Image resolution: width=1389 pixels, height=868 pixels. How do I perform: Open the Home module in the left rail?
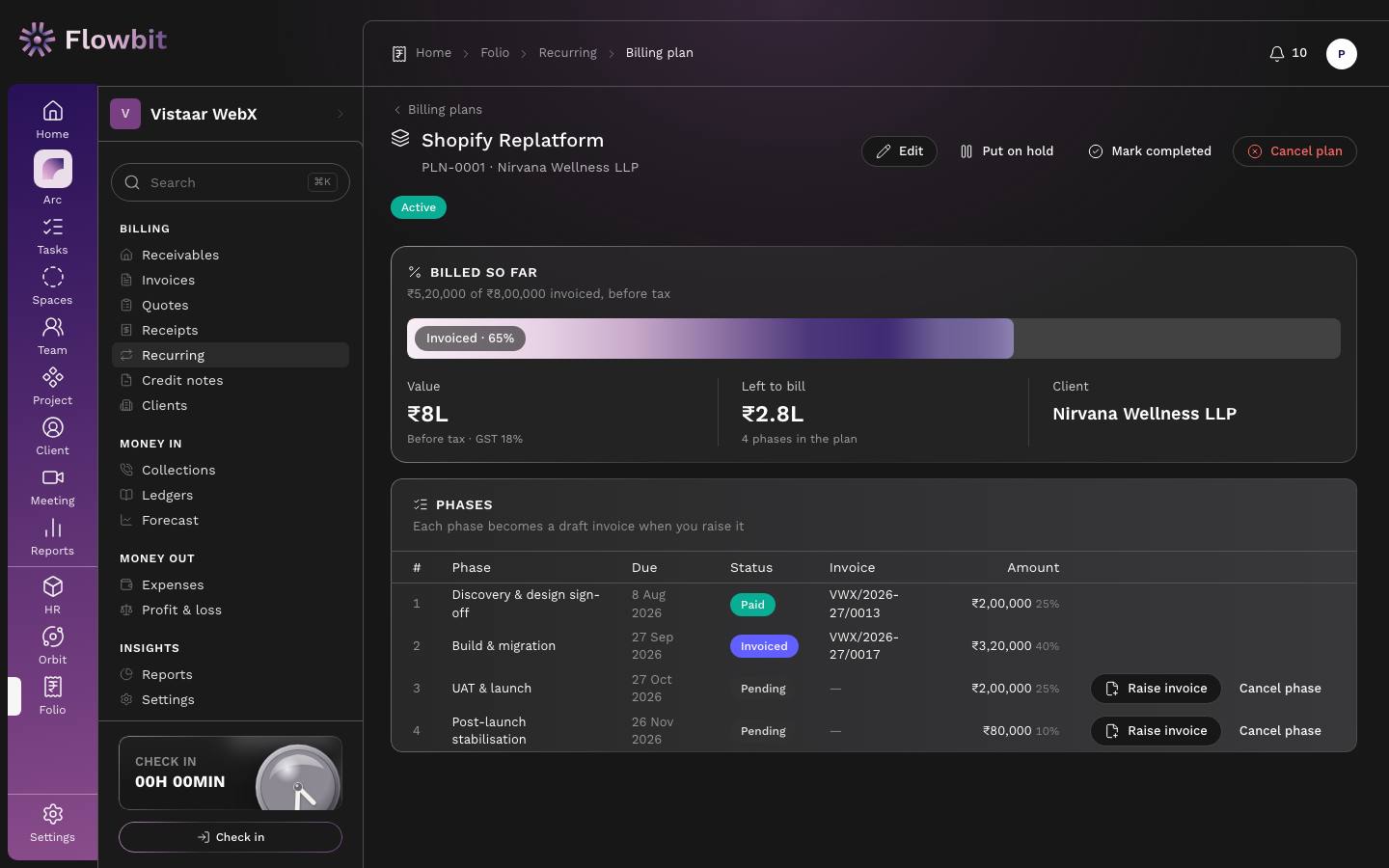[x=52, y=120]
